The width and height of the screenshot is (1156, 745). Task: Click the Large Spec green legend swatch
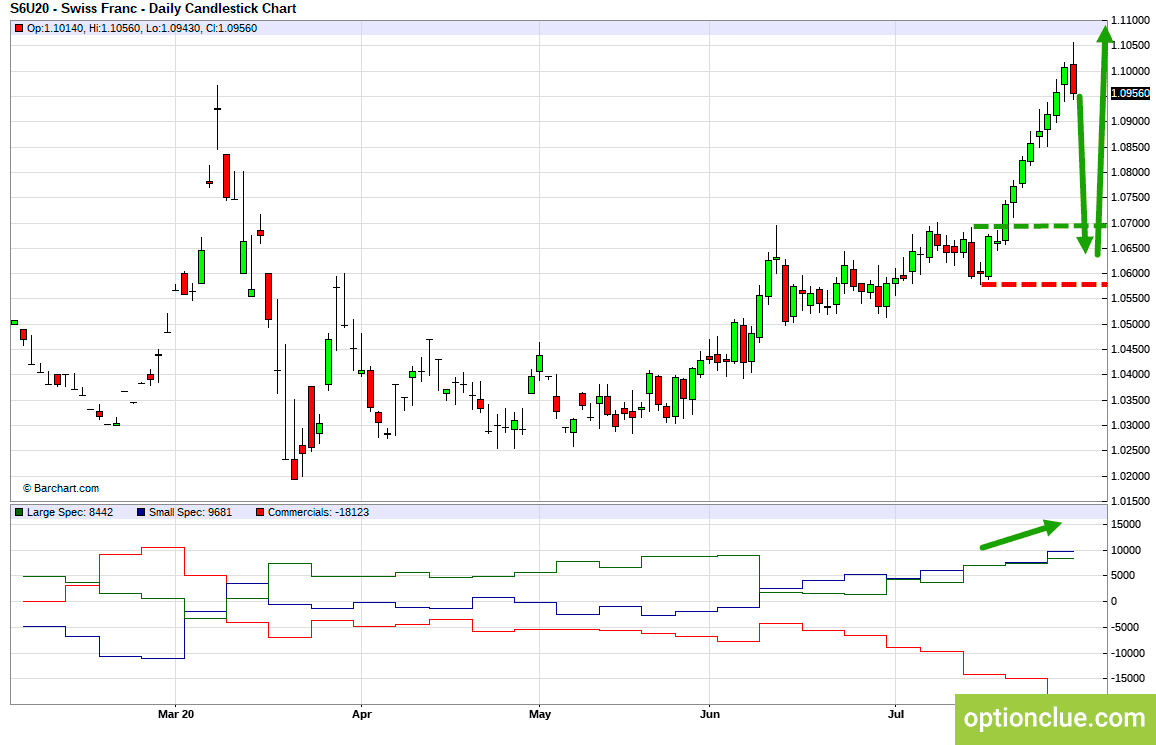click(x=19, y=512)
